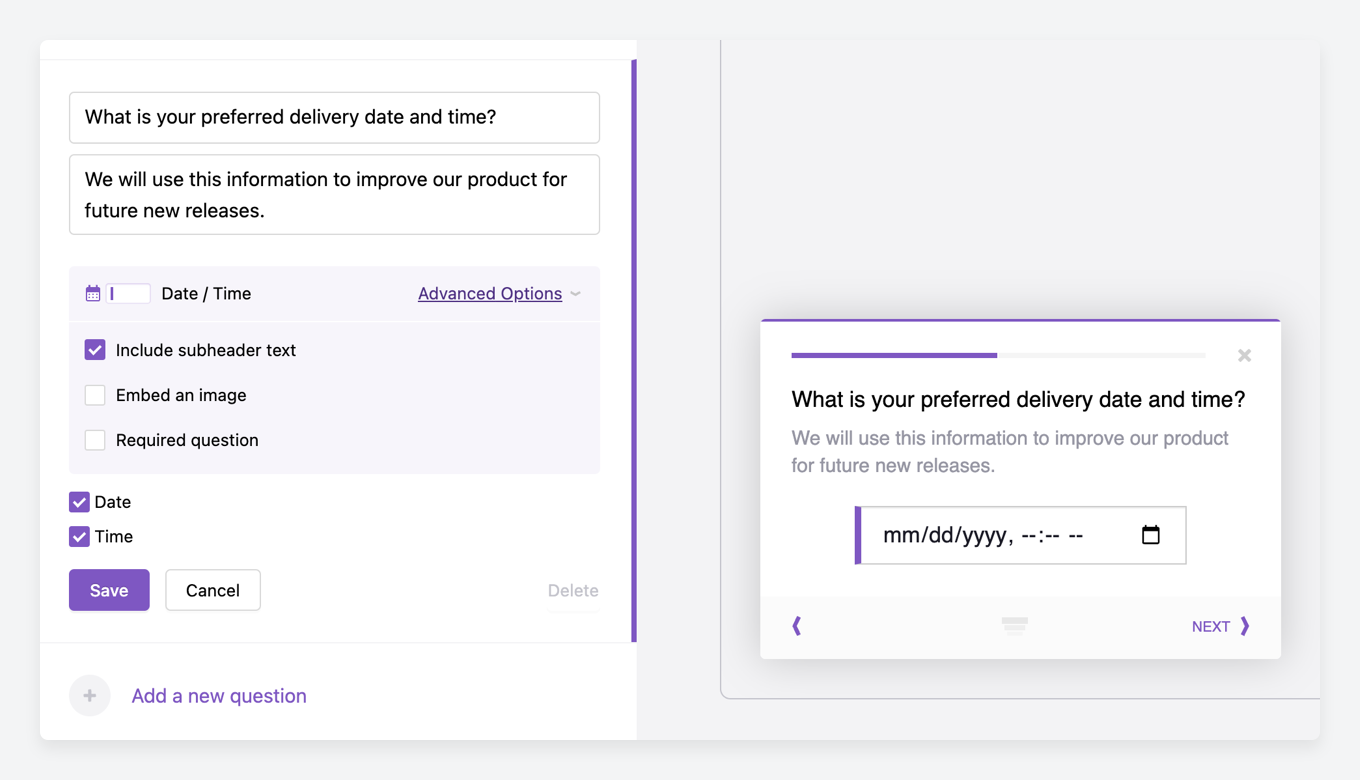The height and width of the screenshot is (780, 1360).
Task: Click the Add a new question link
Action: pyautogui.click(x=219, y=696)
